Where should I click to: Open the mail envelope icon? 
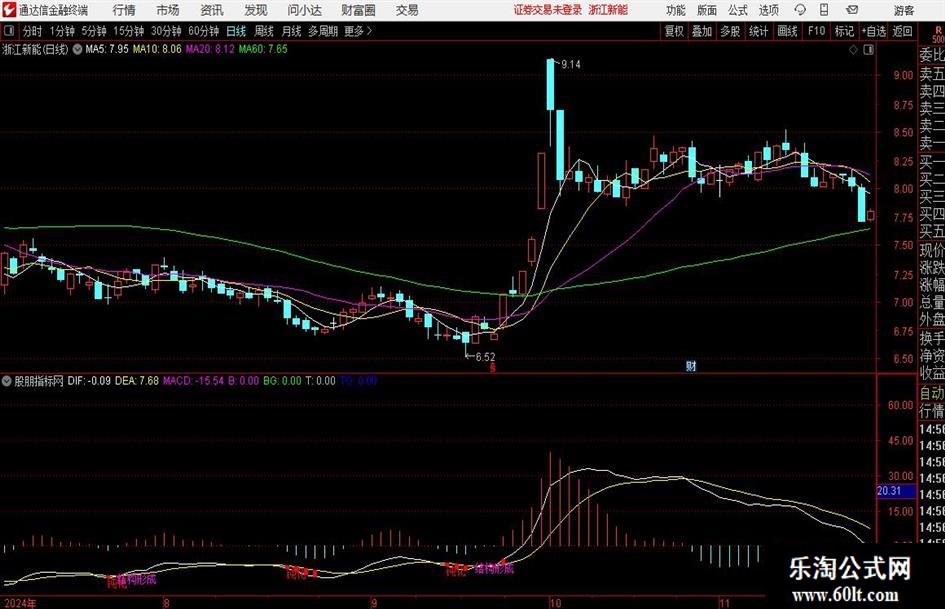(852, 10)
